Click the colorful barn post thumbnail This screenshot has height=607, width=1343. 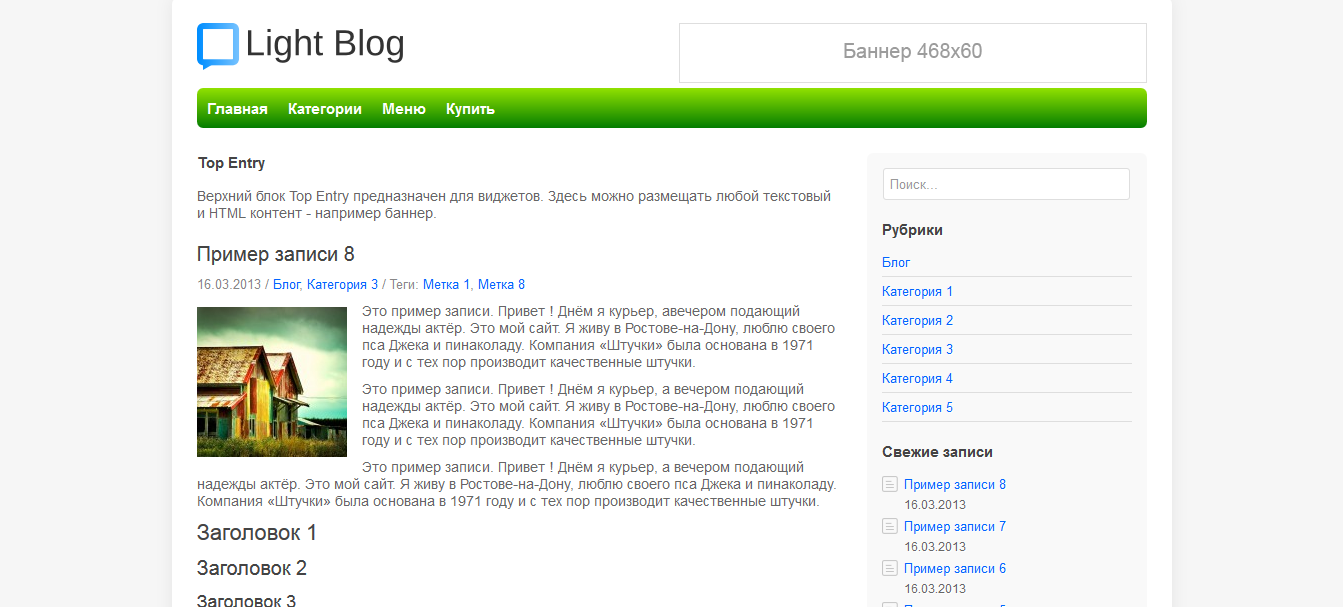tap(272, 382)
